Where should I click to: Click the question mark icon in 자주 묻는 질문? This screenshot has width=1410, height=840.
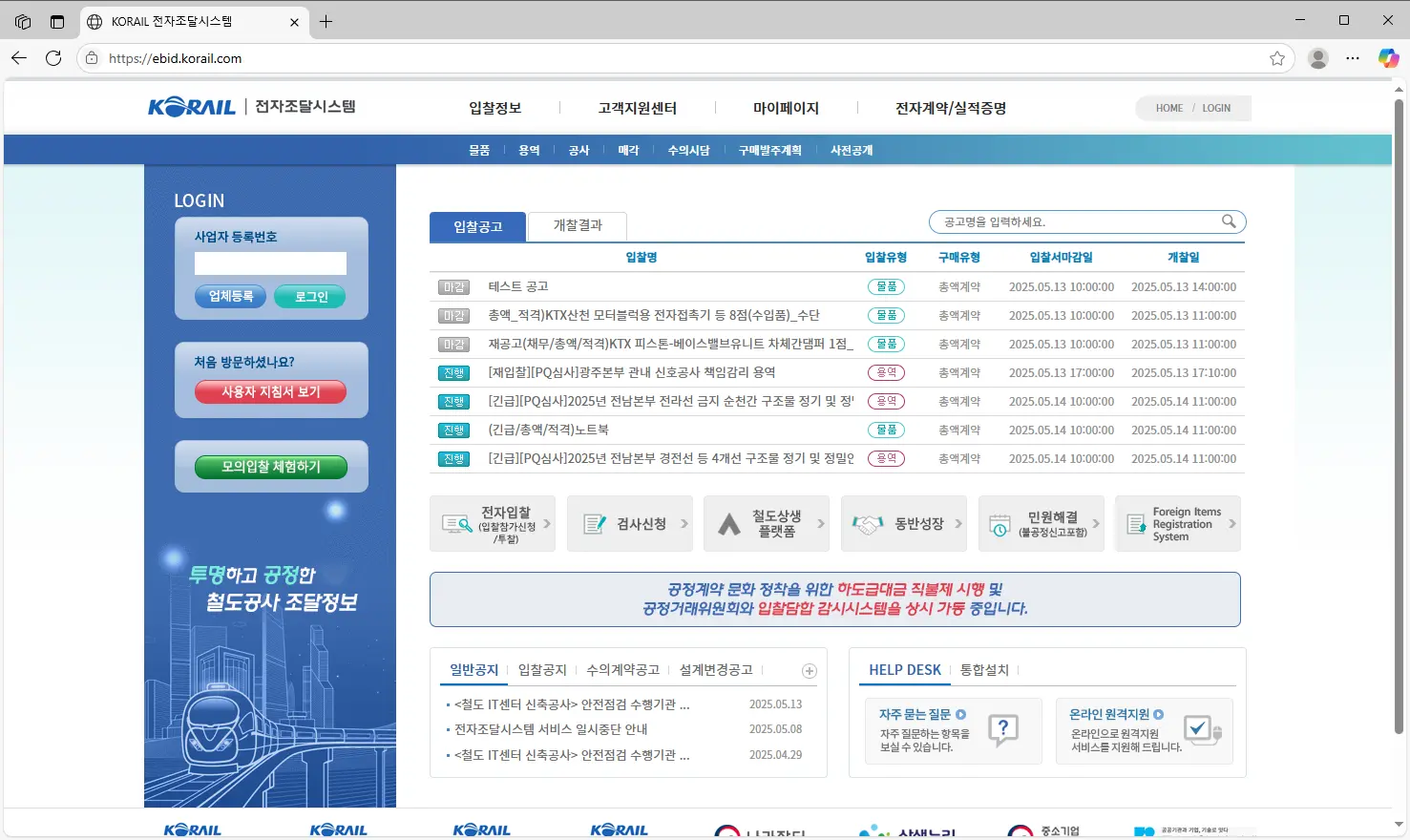pos(1003,731)
